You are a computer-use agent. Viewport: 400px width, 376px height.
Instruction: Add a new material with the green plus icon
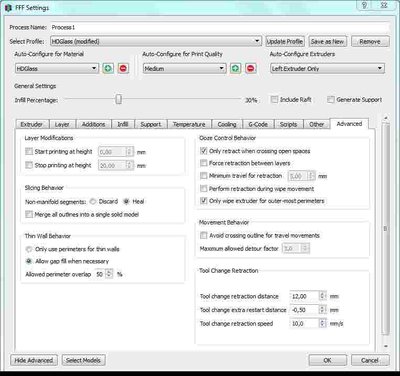[108, 68]
